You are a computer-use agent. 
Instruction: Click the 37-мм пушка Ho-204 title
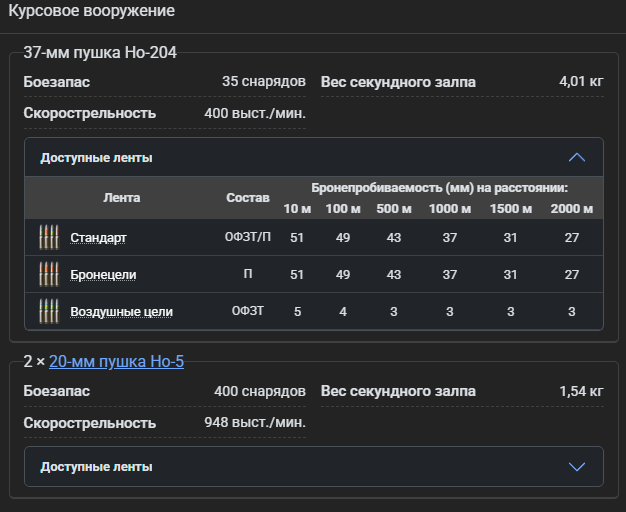[100, 53]
